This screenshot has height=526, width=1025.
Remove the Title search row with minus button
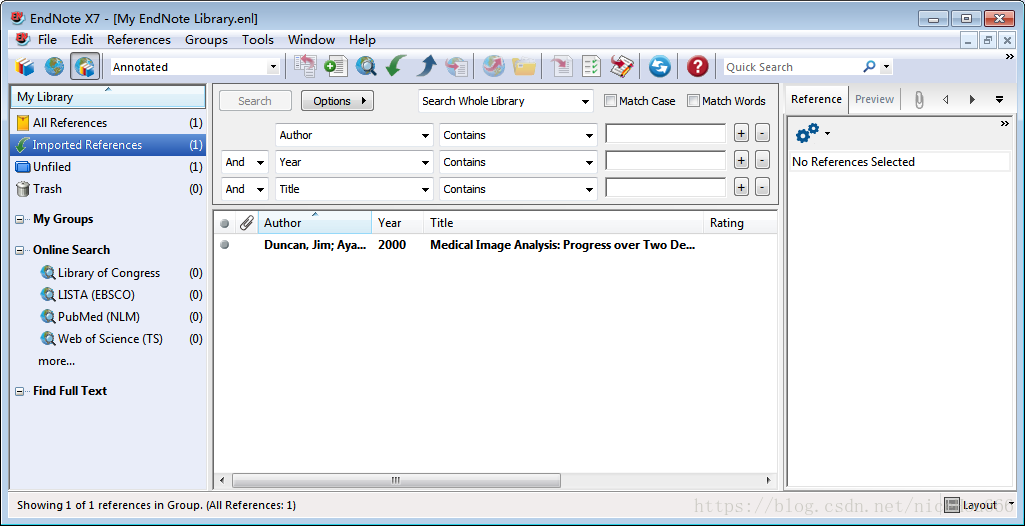click(x=762, y=187)
